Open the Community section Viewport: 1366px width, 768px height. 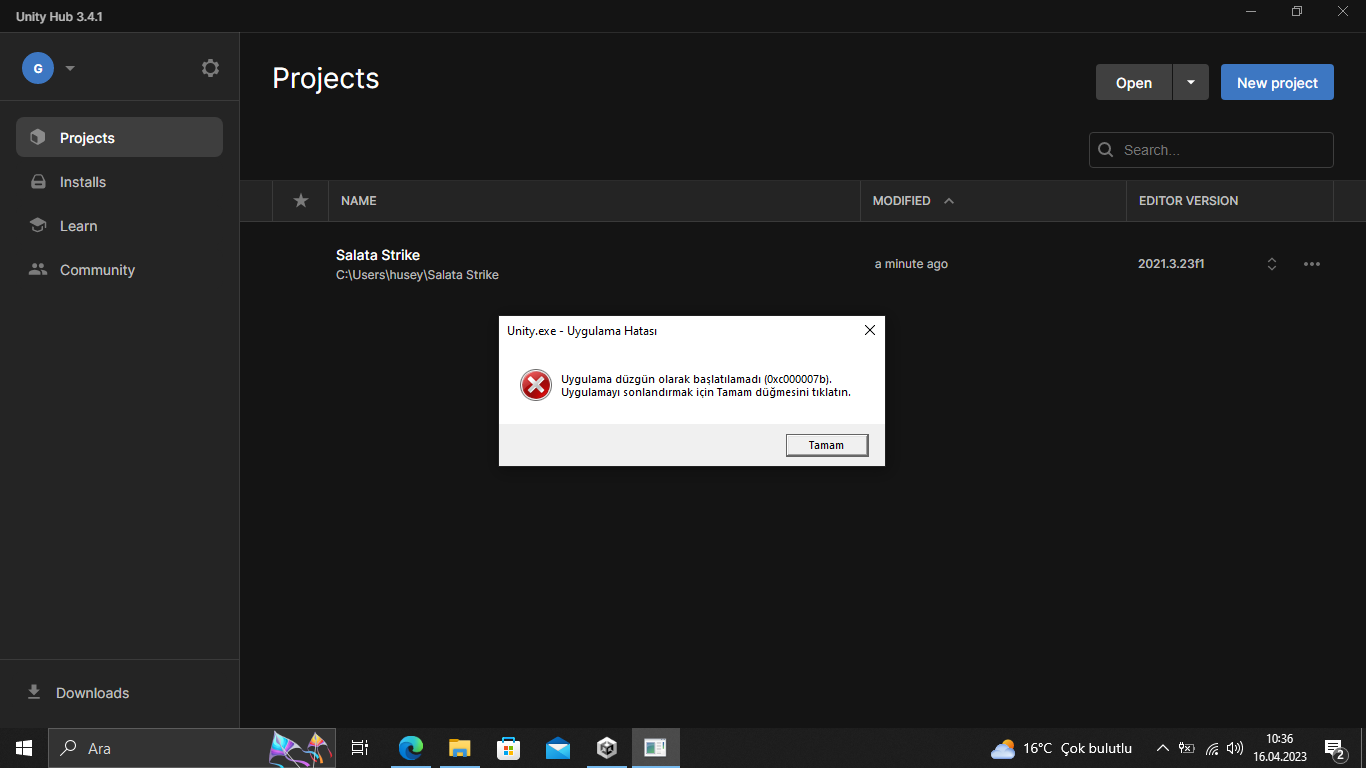pos(119,270)
